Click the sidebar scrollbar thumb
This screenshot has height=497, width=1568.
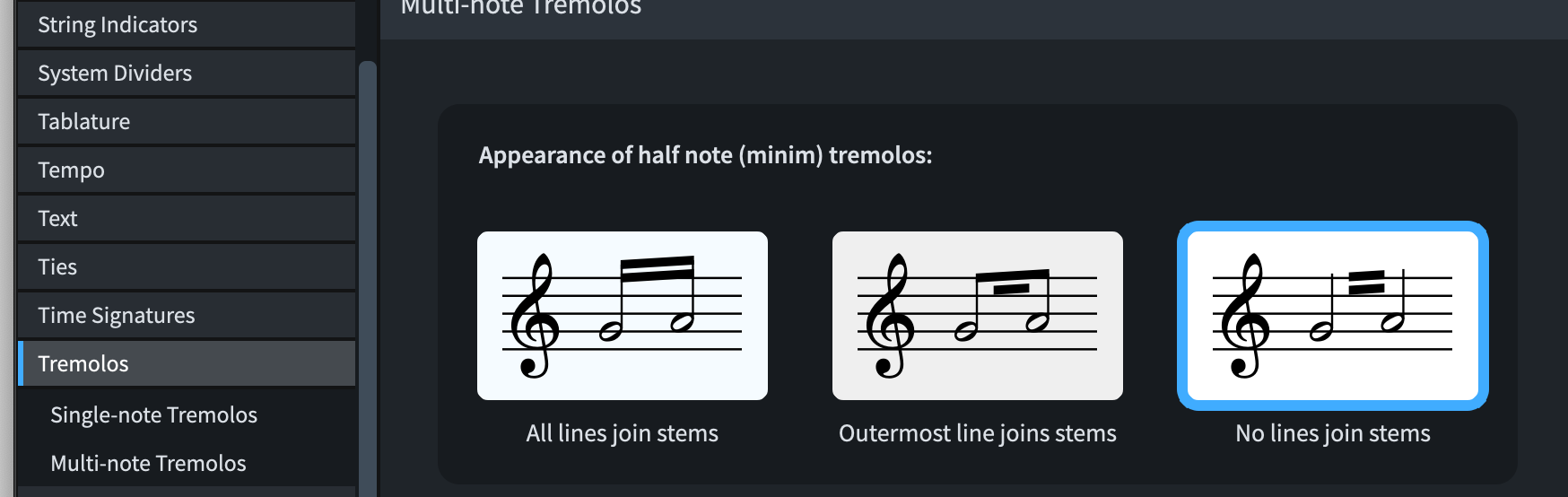pyautogui.click(x=367, y=269)
